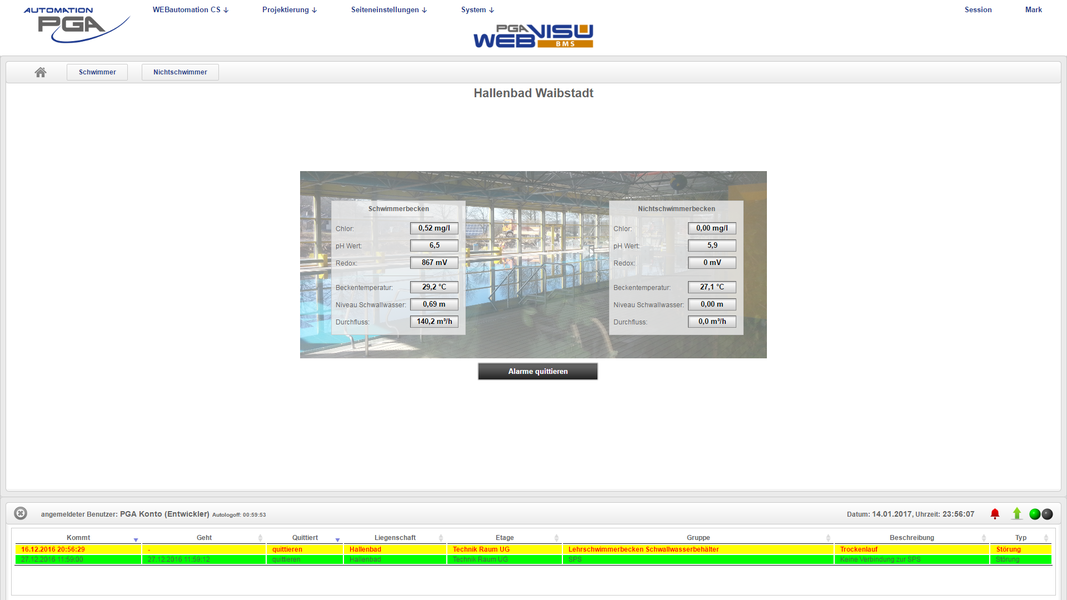Close the status bar with X icon

tap(20, 513)
